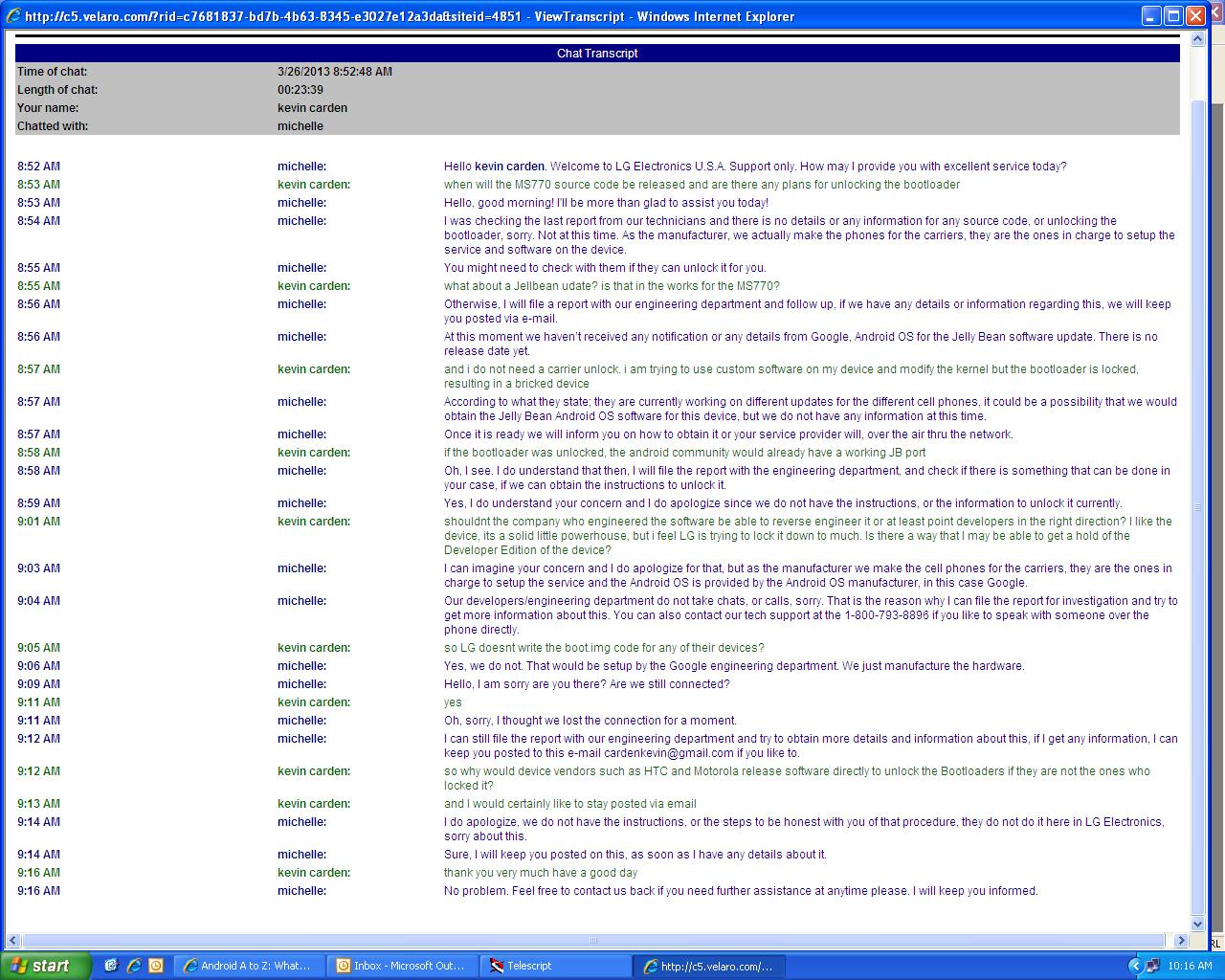Open the Start menu
Viewport: 1225px width, 980px height.
pyautogui.click(x=46, y=966)
